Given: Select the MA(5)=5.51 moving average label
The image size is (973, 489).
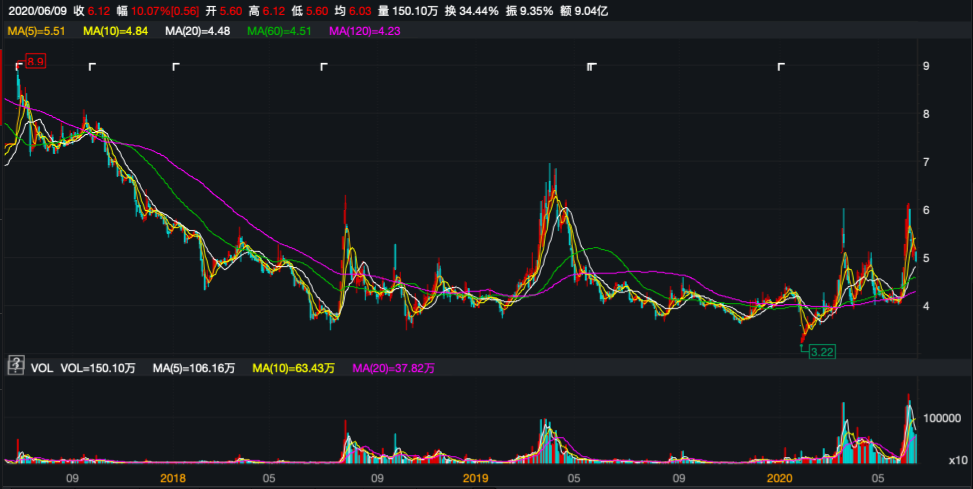Looking at the screenshot, I should coord(36,31).
